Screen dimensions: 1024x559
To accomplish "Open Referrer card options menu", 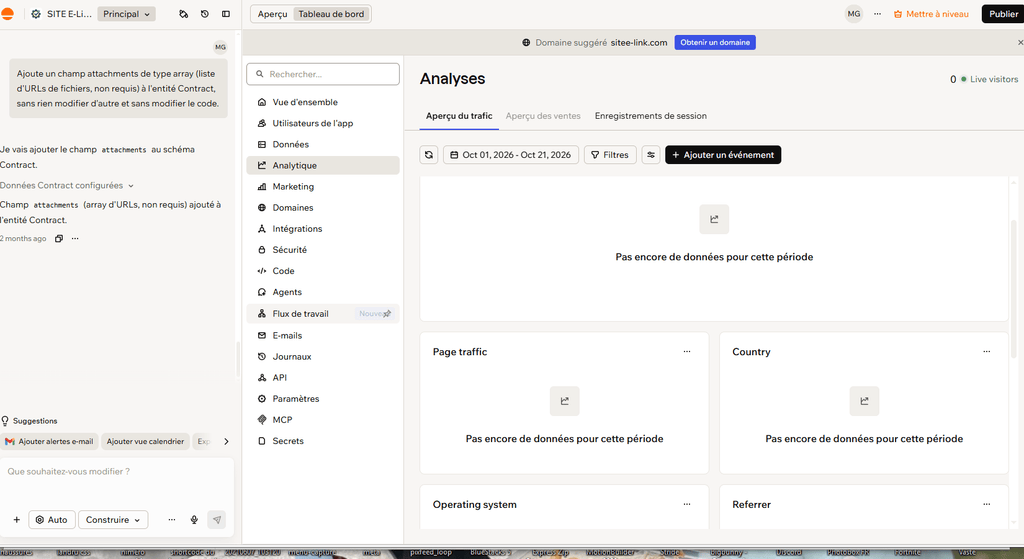I will (986, 504).
